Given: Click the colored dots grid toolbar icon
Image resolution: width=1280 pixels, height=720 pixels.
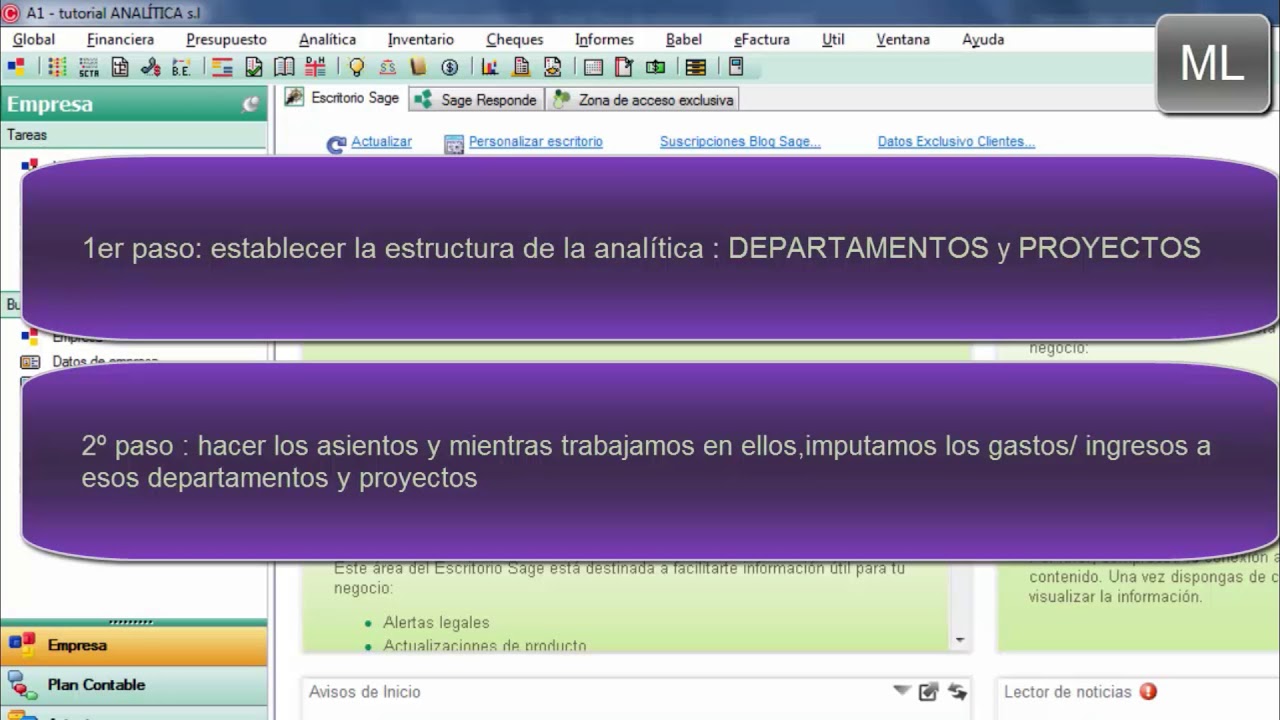Looking at the screenshot, I should 57,67.
